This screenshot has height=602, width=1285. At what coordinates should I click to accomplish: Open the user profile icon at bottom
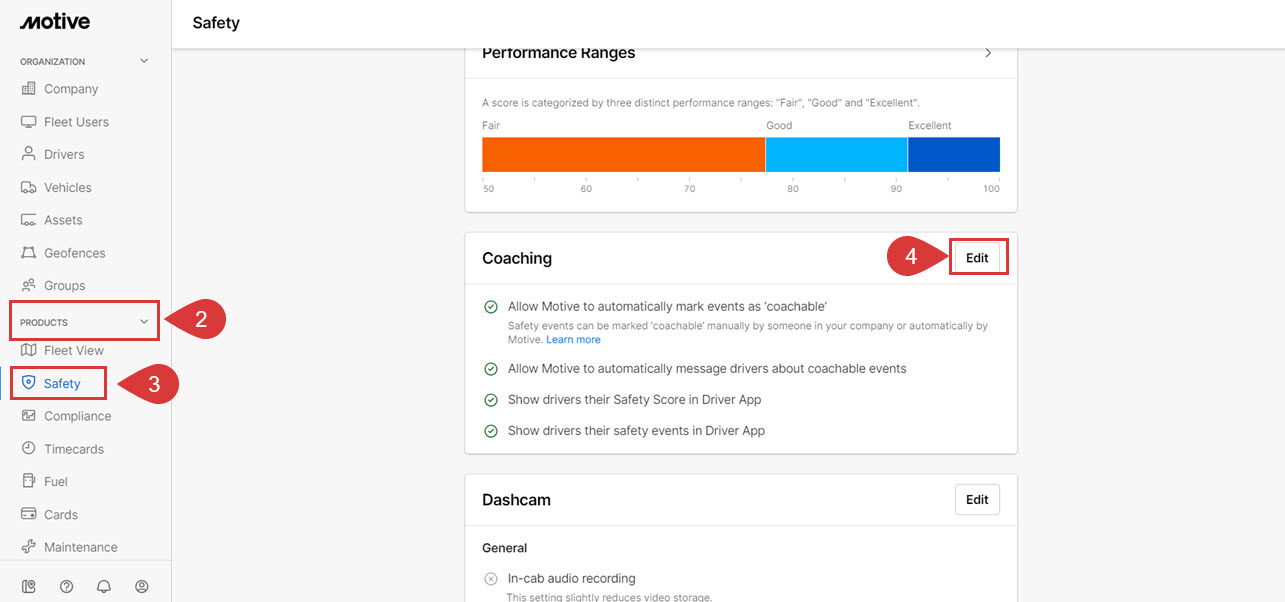coord(142,586)
